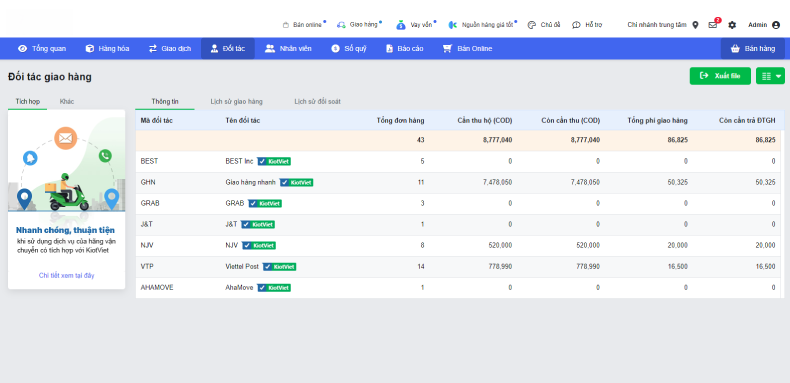Open the Nhân viên menu
The width and height of the screenshot is (790, 383).
(289, 49)
